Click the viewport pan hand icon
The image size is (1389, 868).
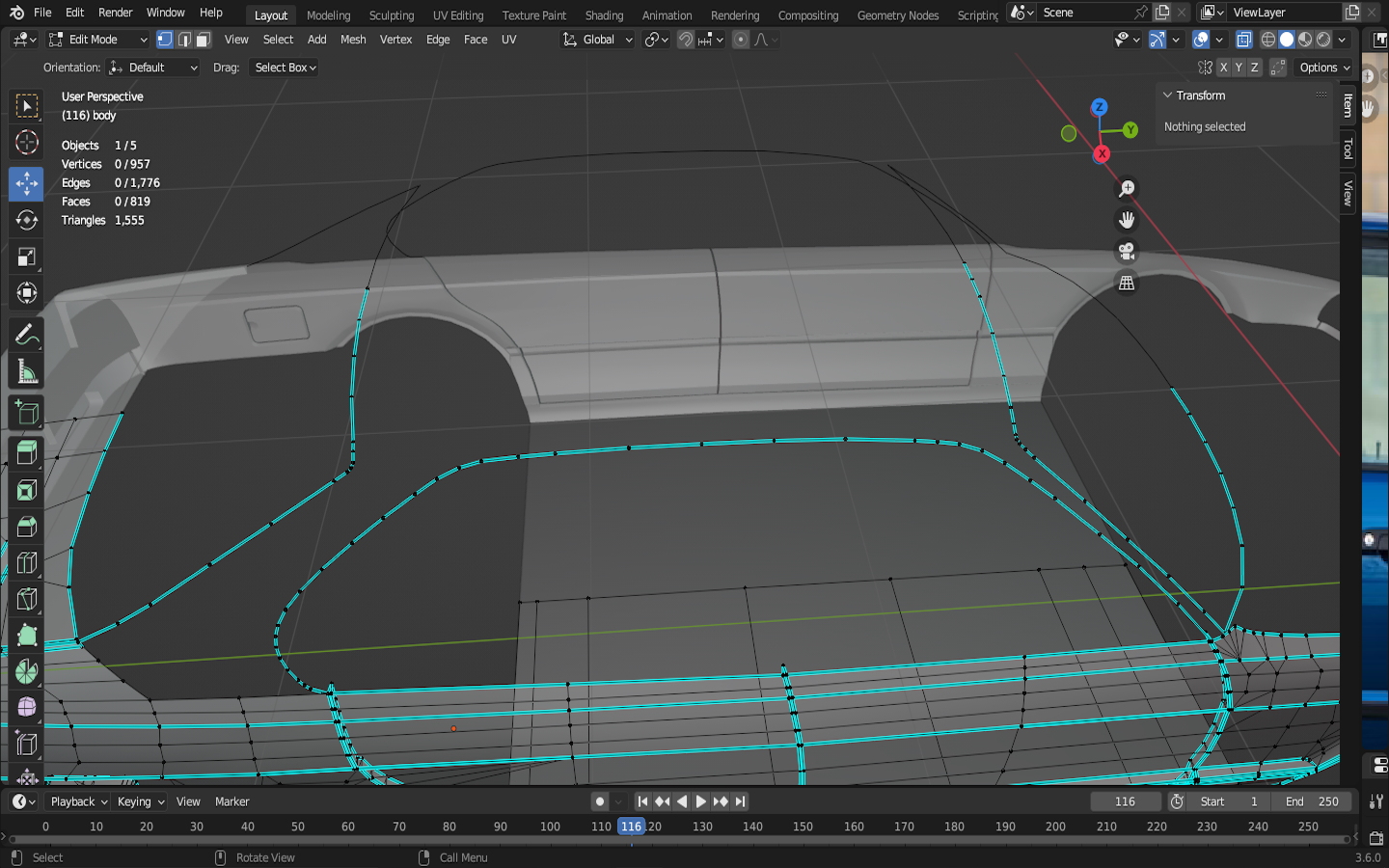[x=1126, y=220]
